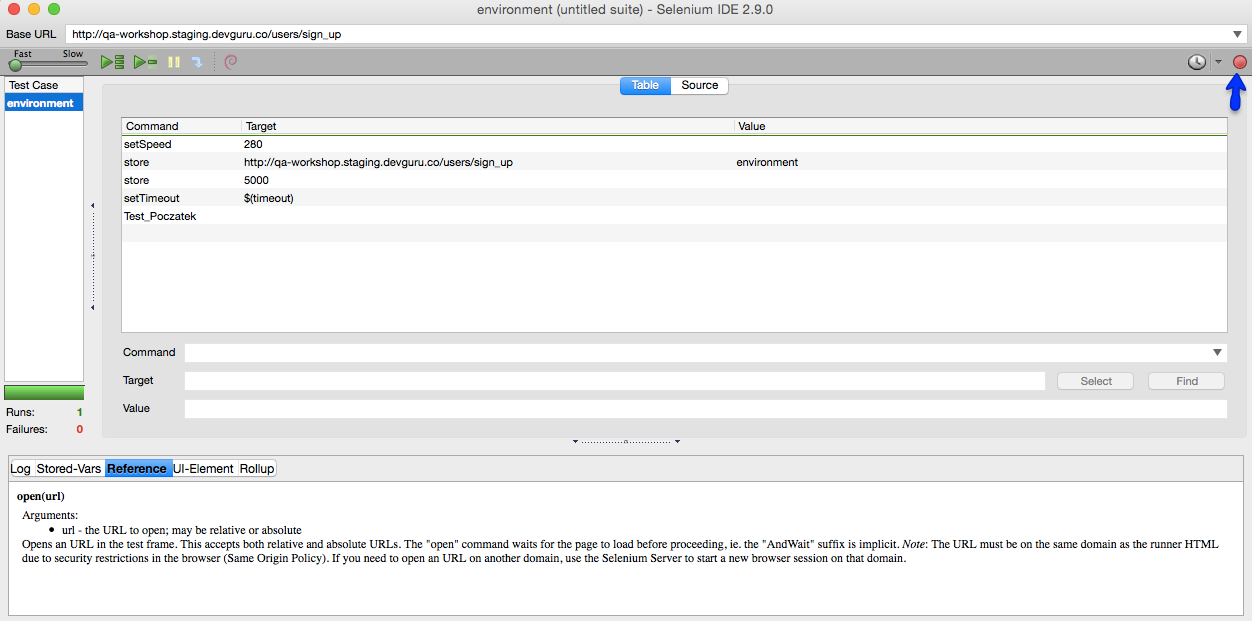The height and width of the screenshot is (621, 1252).
Task: Open the Log tab
Action: point(21,469)
